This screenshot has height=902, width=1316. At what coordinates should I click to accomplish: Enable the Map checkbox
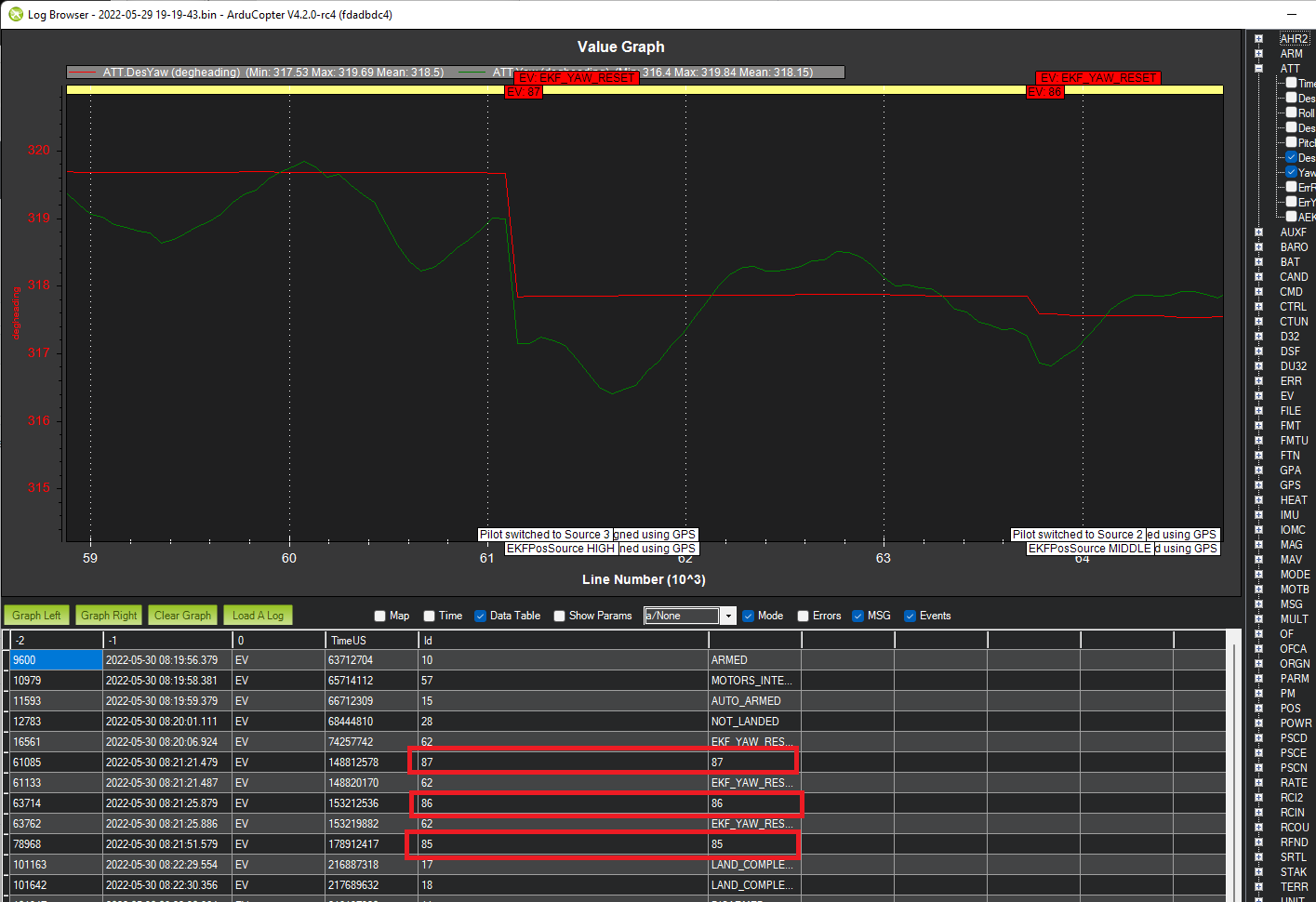click(x=379, y=616)
